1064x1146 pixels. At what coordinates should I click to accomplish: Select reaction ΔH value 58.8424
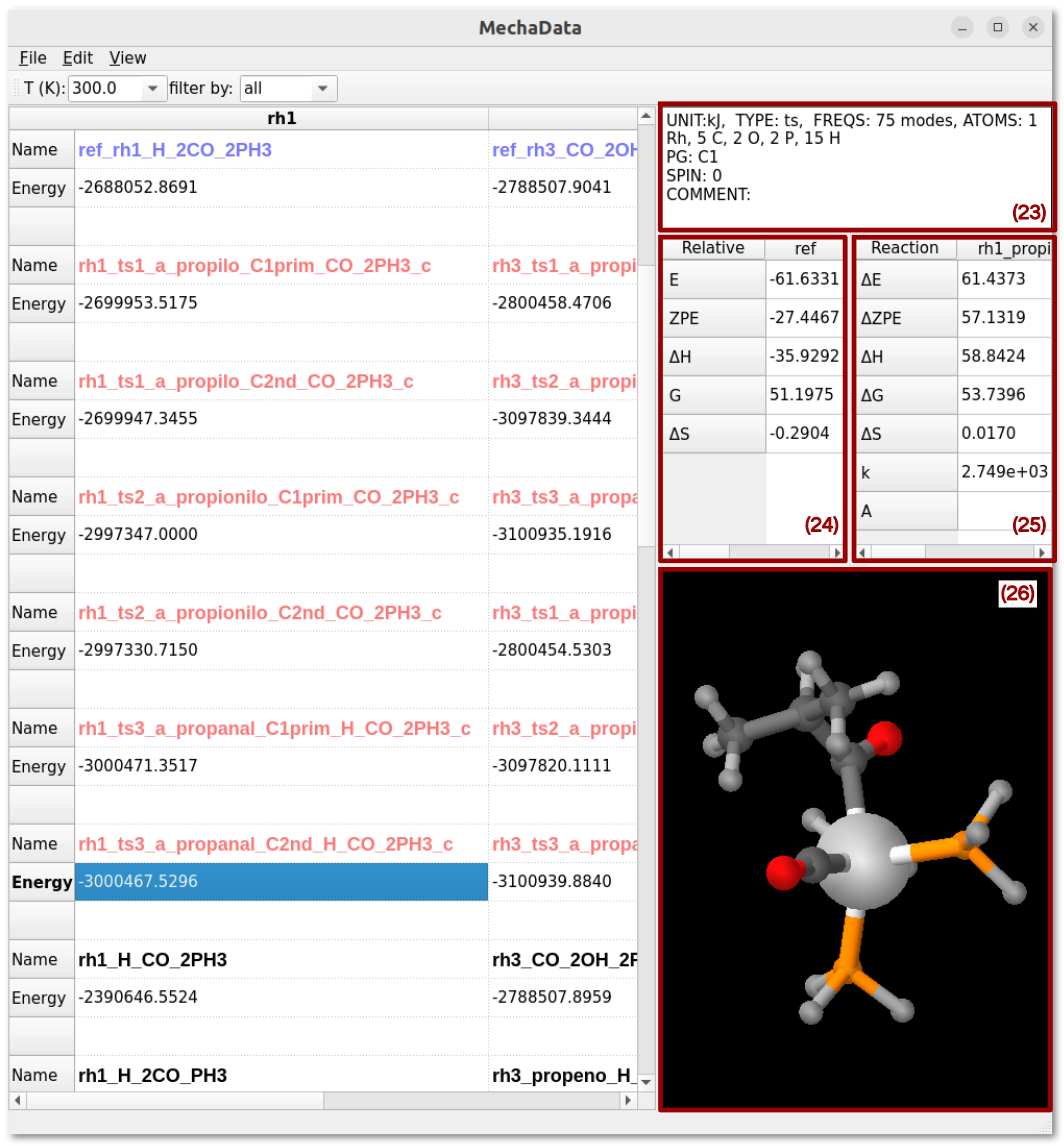tap(1005, 357)
